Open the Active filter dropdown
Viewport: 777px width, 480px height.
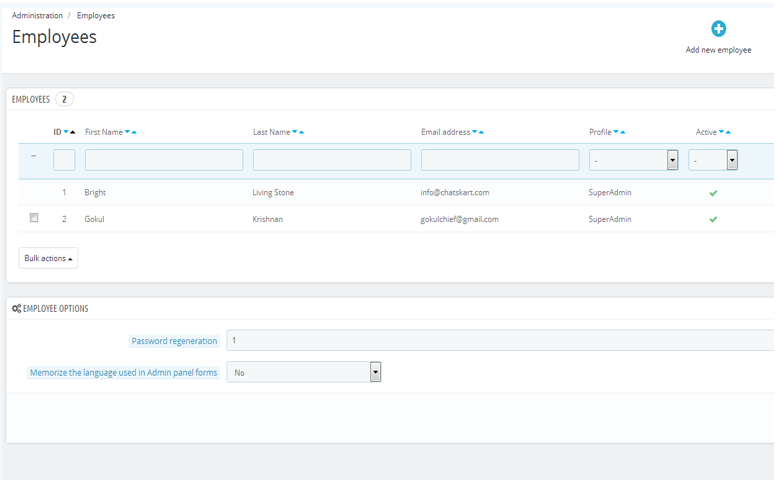(713, 160)
